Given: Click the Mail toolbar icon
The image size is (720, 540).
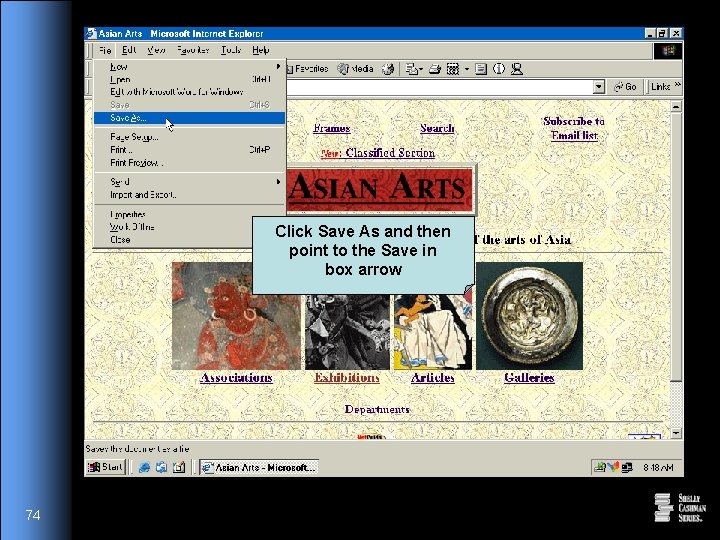Looking at the screenshot, I should (411, 69).
